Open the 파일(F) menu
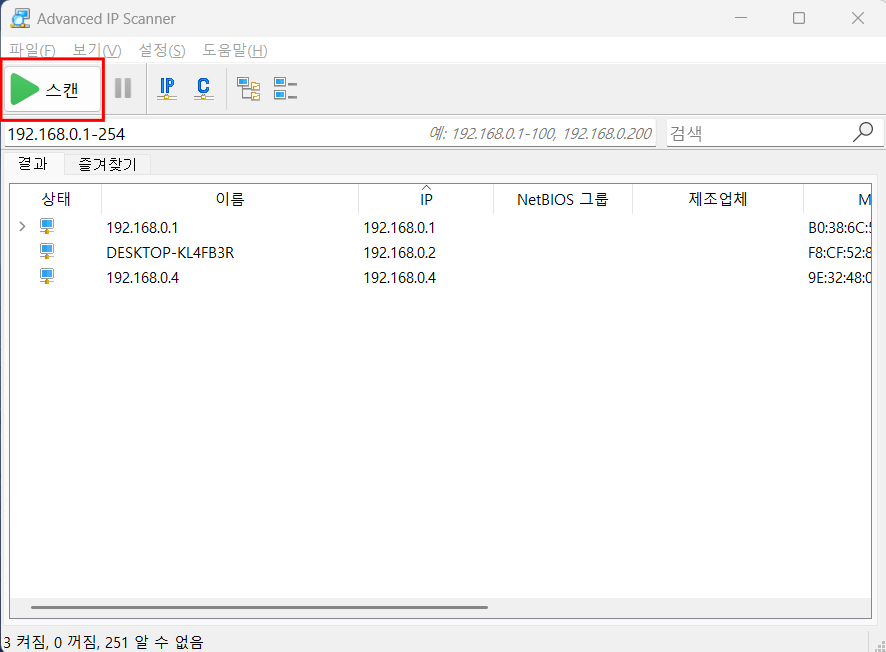 32,50
